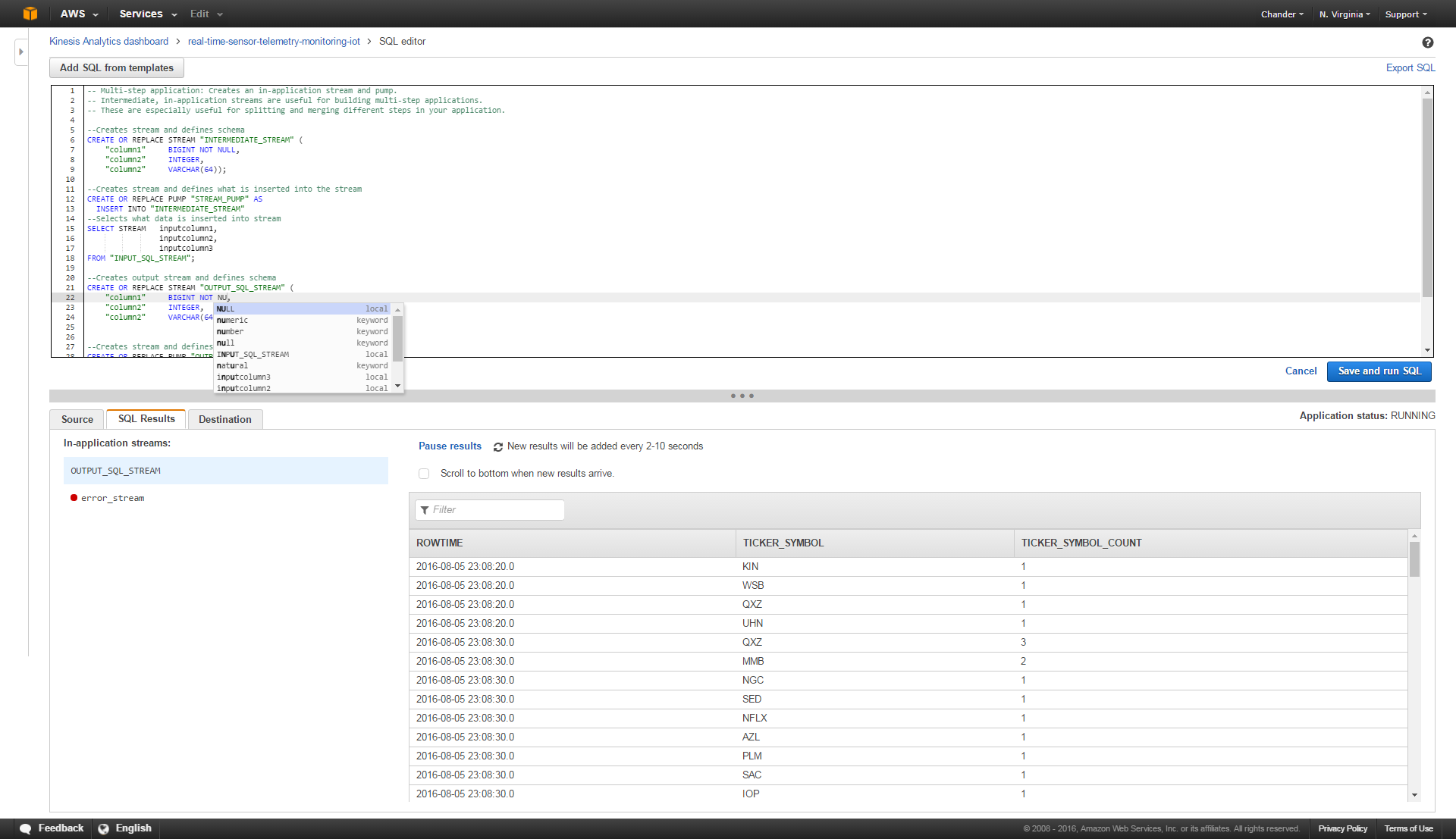Open the N. Virginia region dropdown

click(1343, 14)
